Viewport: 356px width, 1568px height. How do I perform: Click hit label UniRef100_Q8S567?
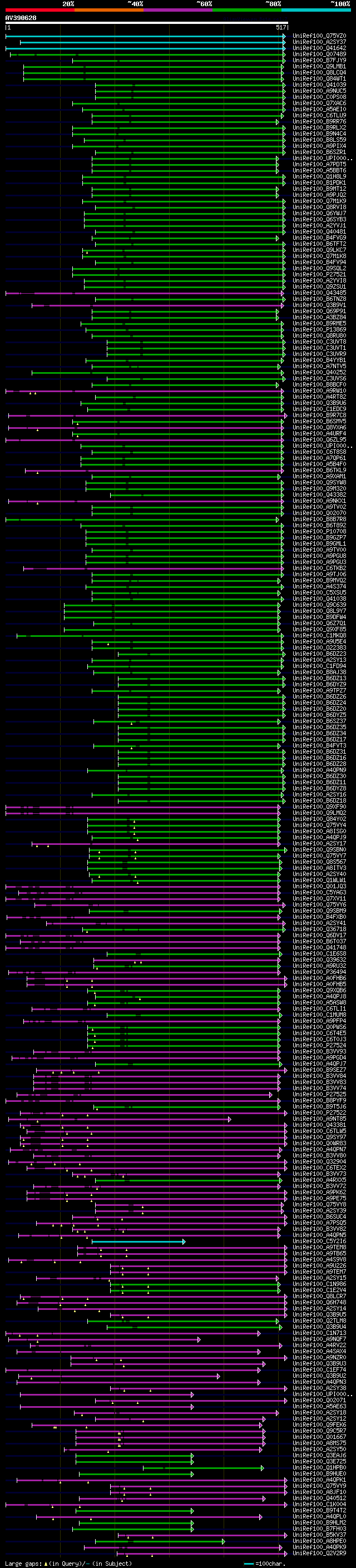click(319, 861)
